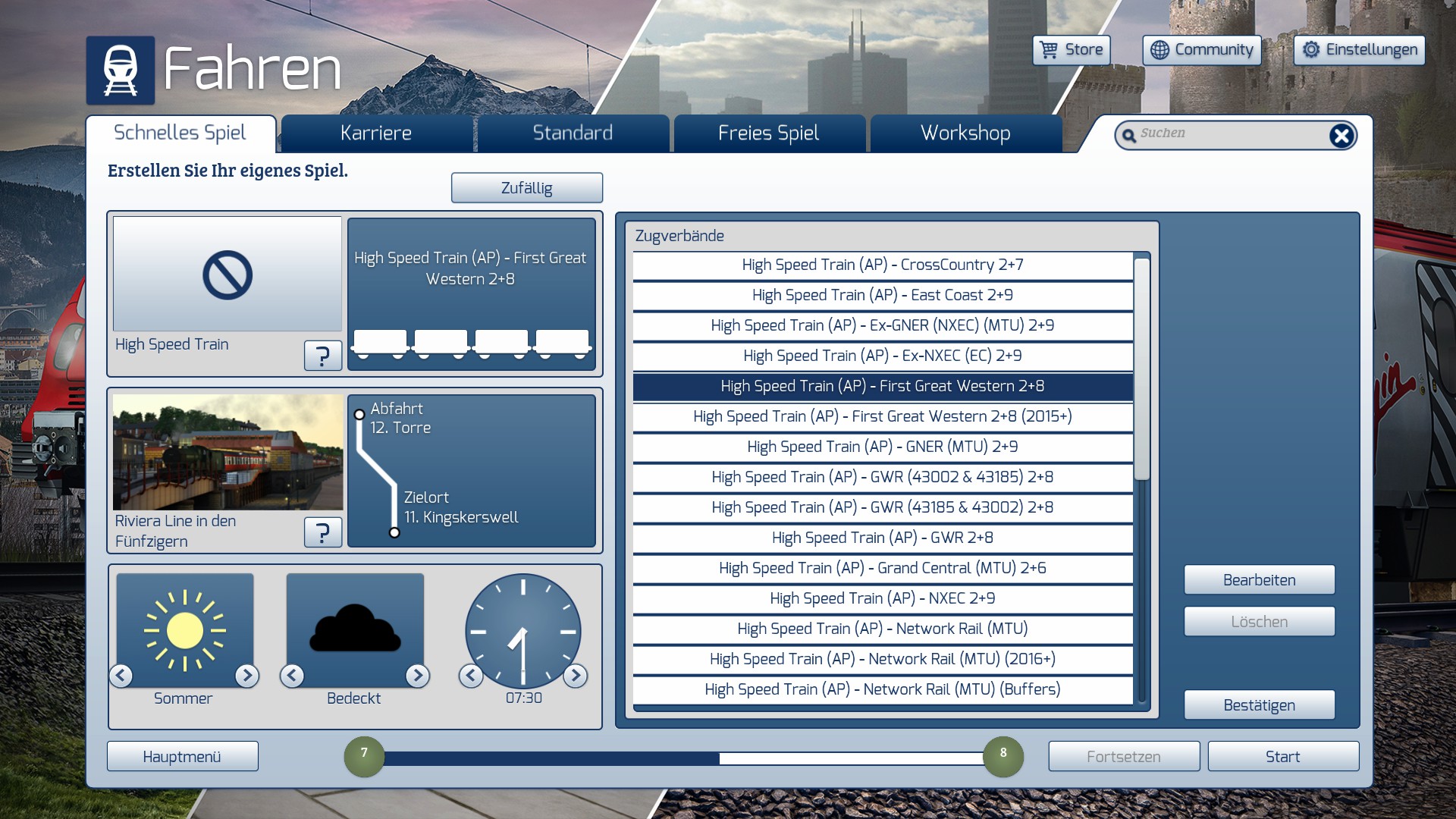
Task: Select CrossCountry 2+7 consist
Action: click(x=883, y=265)
